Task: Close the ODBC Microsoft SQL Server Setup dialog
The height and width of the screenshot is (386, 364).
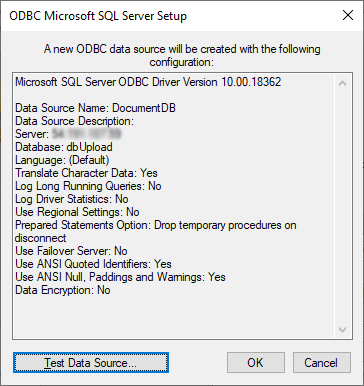Action: click(348, 15)
